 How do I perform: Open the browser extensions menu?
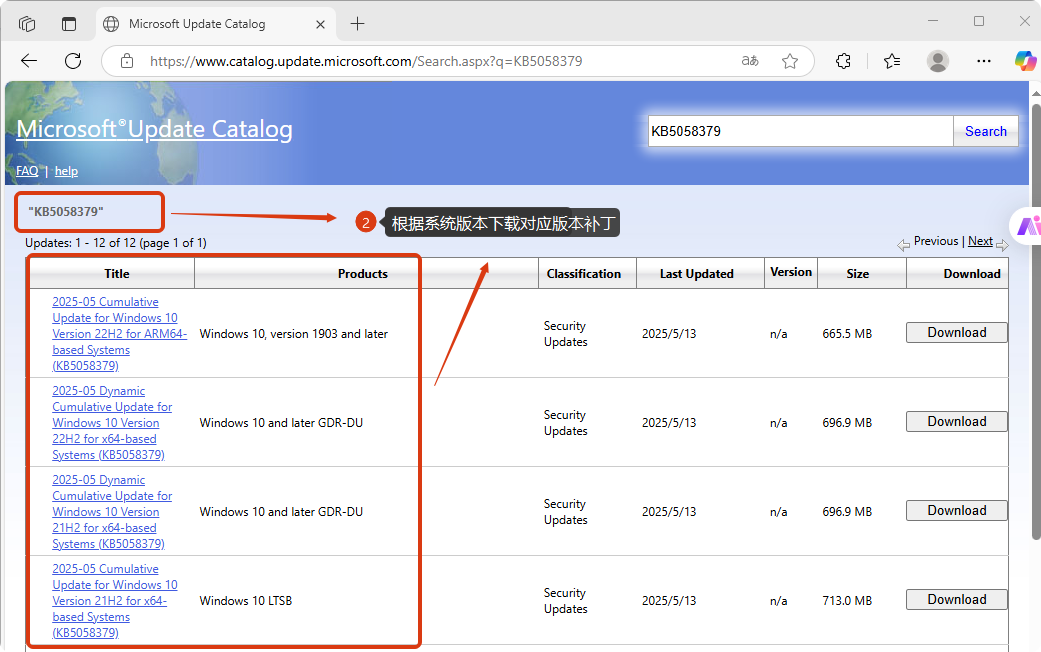(x=843, y=61)
